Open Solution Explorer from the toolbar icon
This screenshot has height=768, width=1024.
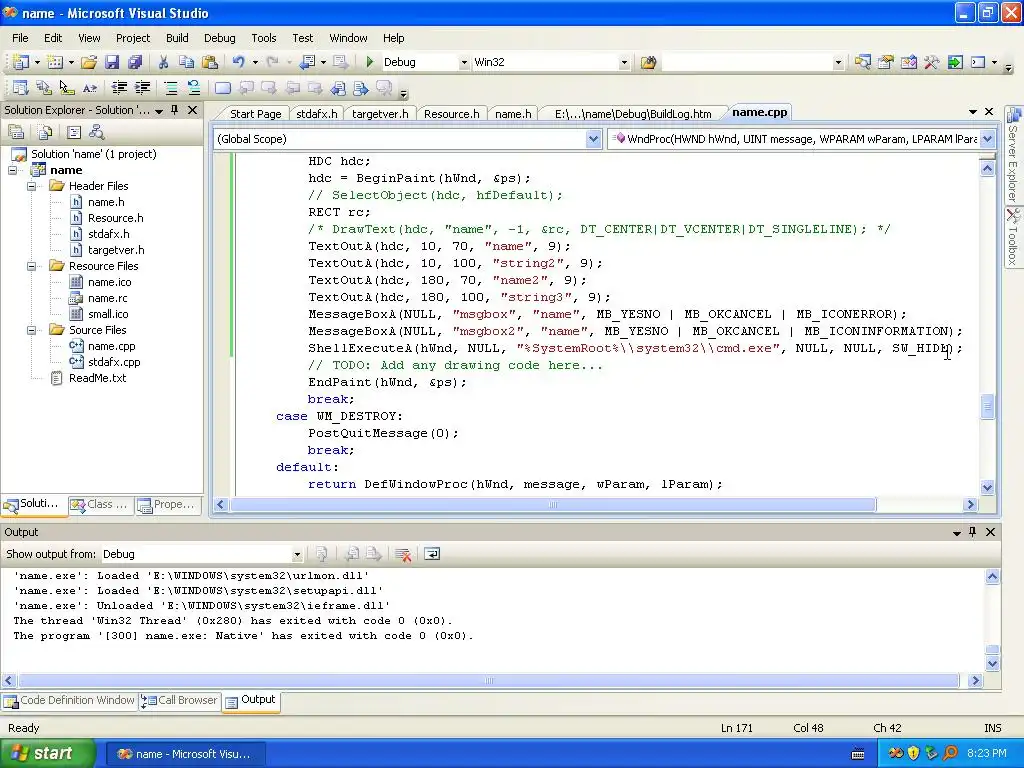click(x=863, y=62)
